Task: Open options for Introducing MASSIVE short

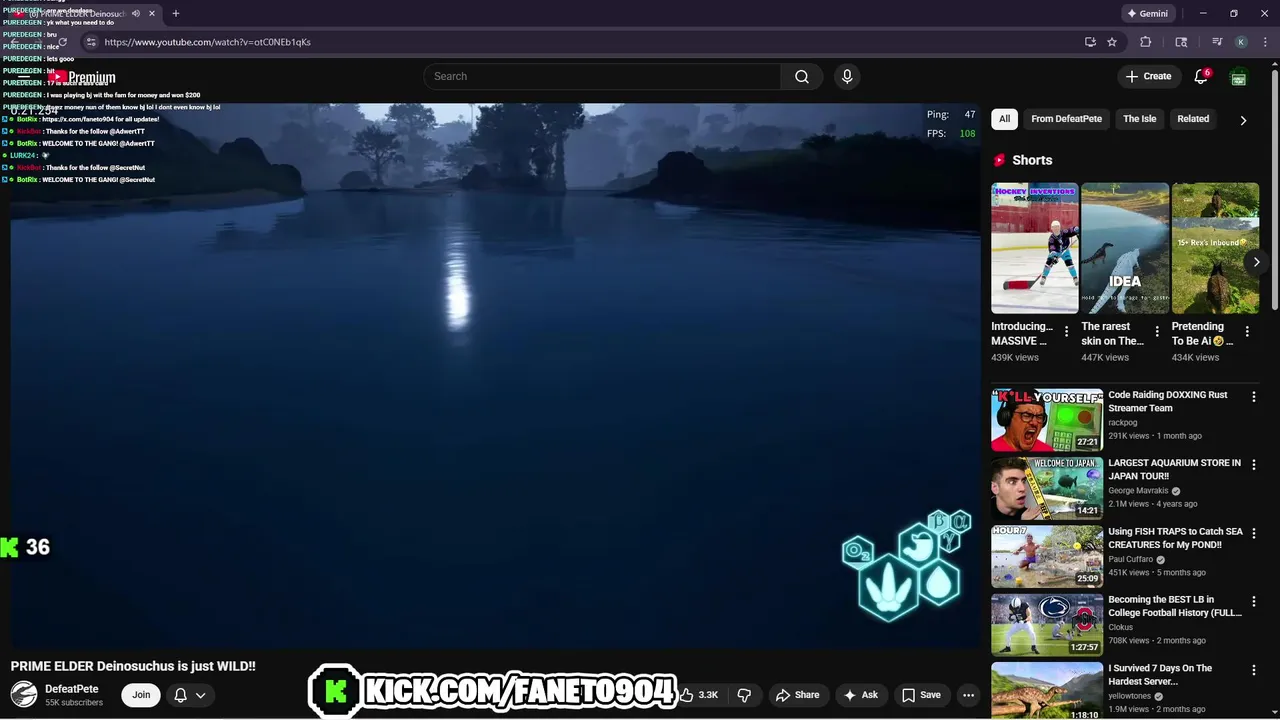Action: (x=1067, y=331)
